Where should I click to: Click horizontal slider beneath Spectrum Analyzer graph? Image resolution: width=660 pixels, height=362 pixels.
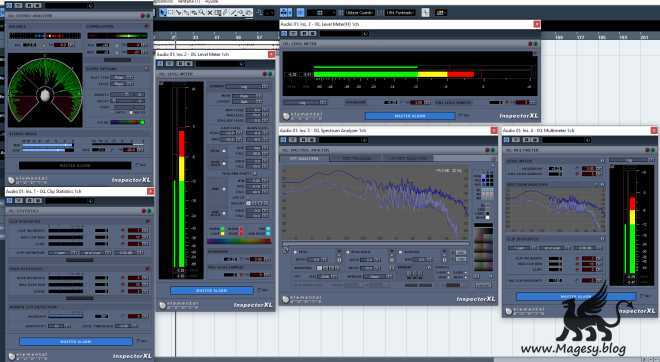tap(376, 244)
